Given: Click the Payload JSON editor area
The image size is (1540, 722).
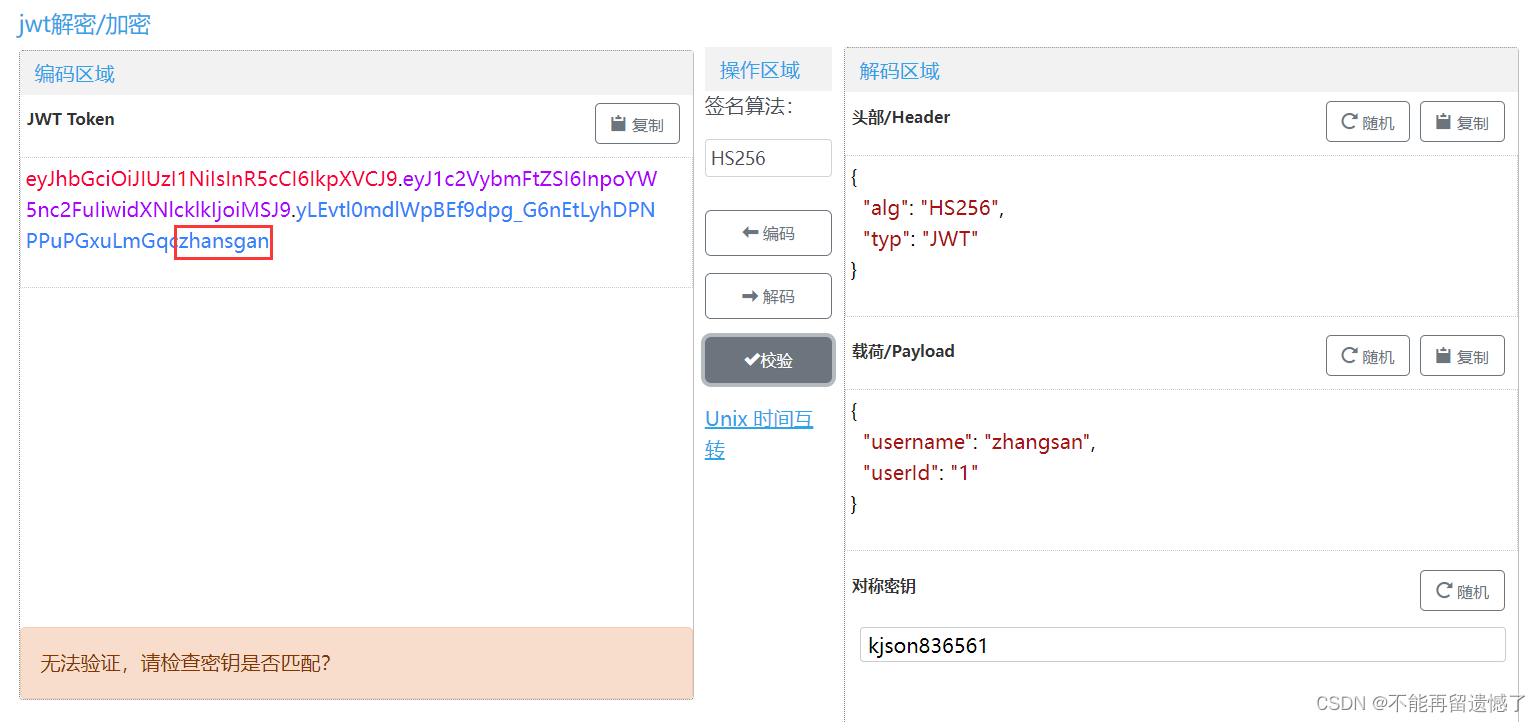Looking at the screenshot, I should (1181, 470).
